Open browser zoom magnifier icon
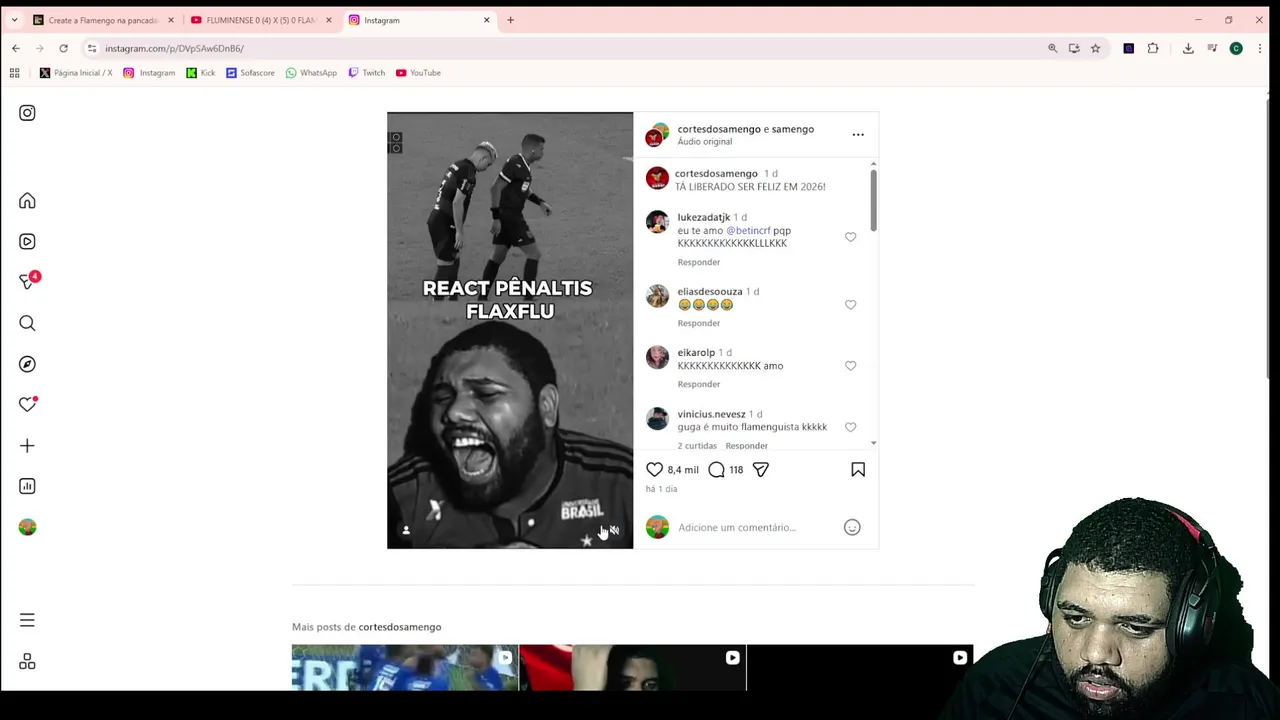 coord(1052,48)
